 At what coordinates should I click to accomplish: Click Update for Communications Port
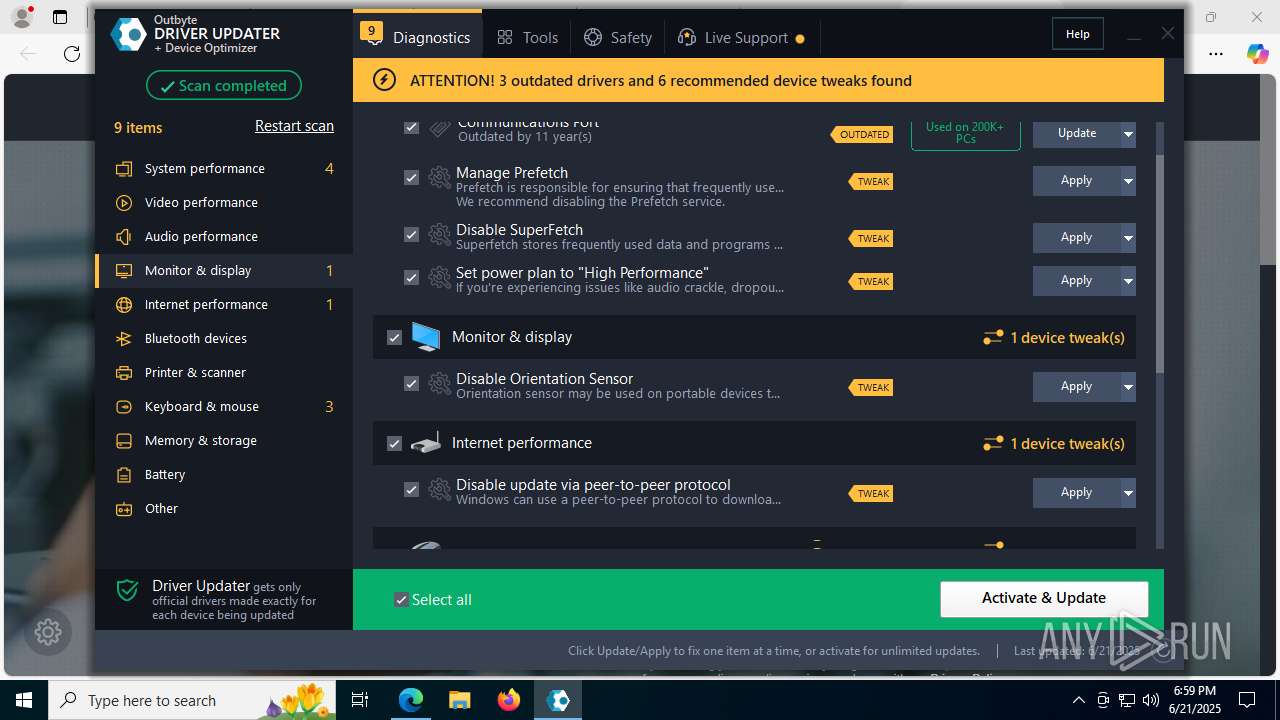pos(1076,134)
